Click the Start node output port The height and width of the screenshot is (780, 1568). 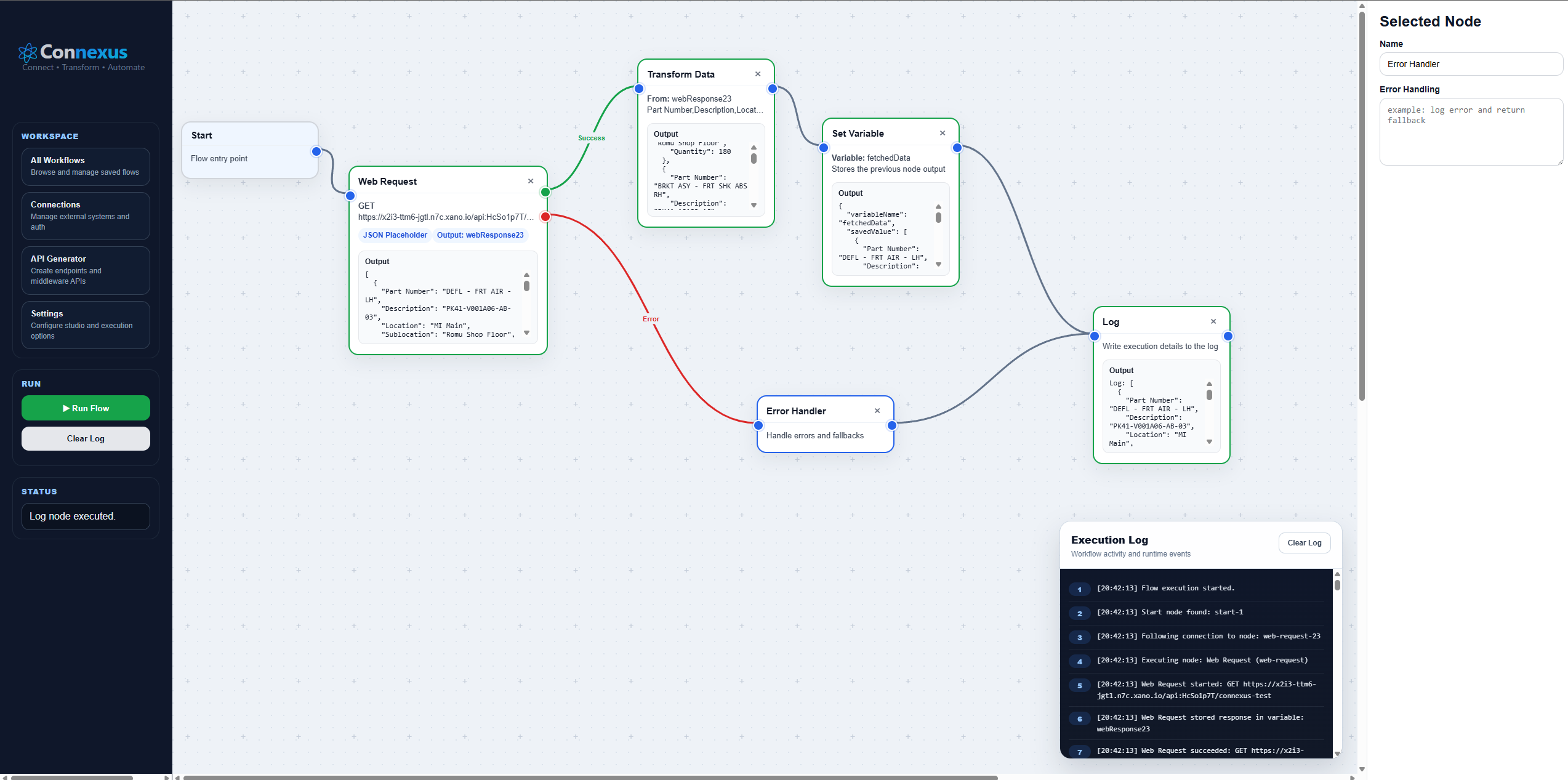tap(316, 151)
